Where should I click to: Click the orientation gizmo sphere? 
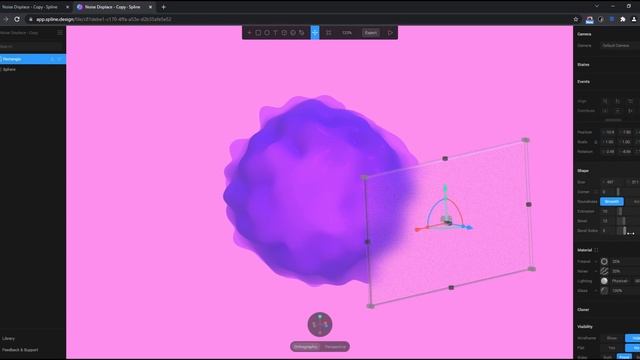pyautogui.click(x=320, y=324)
